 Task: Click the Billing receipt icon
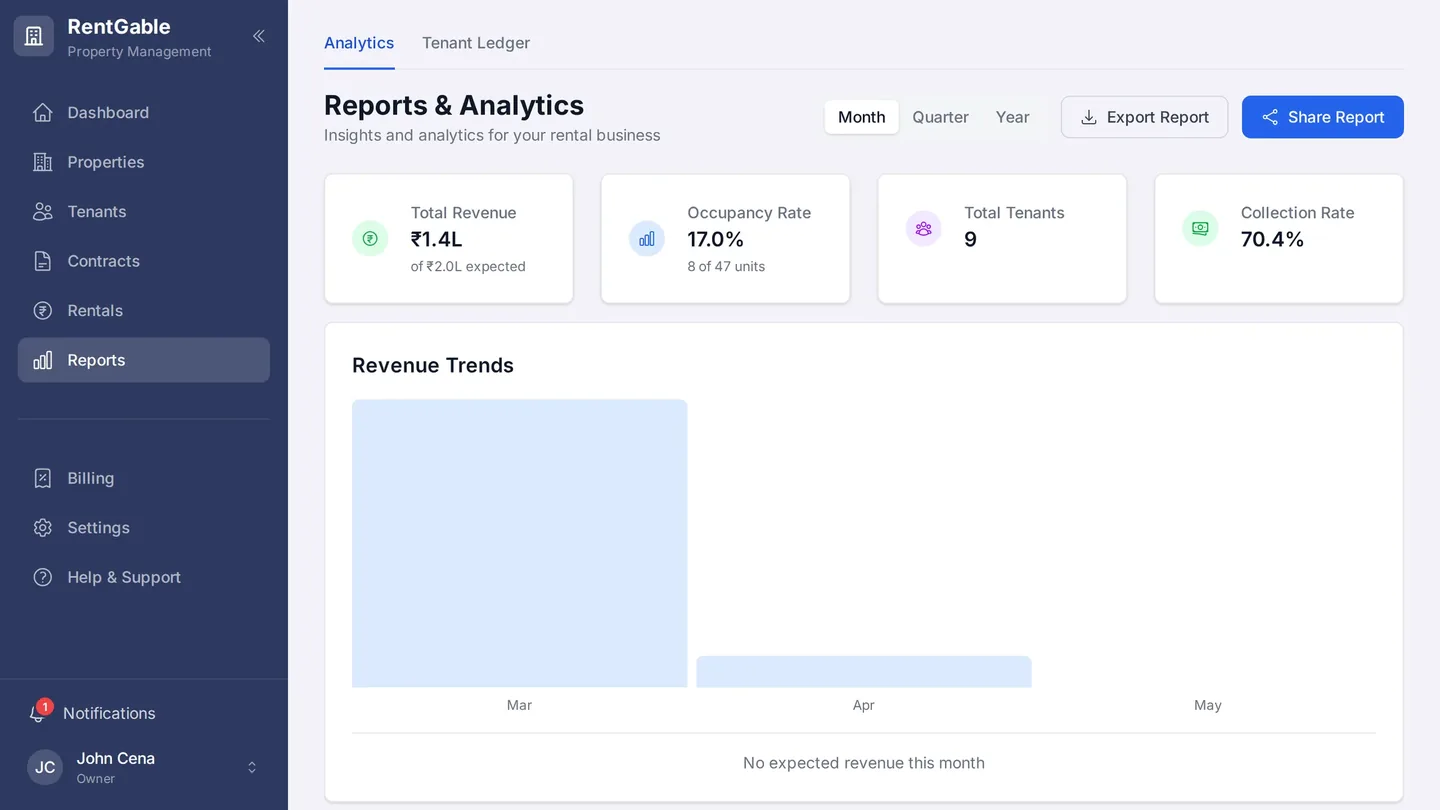pos(42,478)
